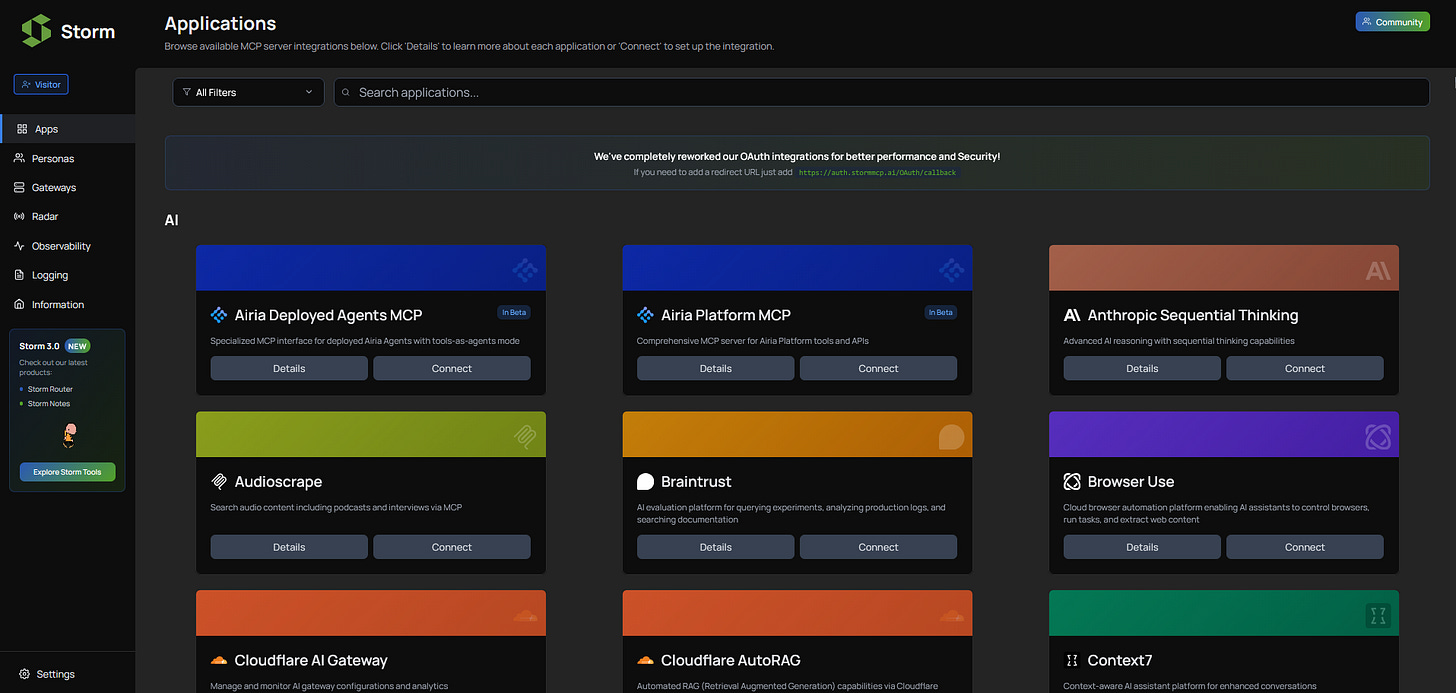The height and width of the screenshot is (693, 1456).
Task: Click the Storm Router link
Action: [x=50, y=389]
